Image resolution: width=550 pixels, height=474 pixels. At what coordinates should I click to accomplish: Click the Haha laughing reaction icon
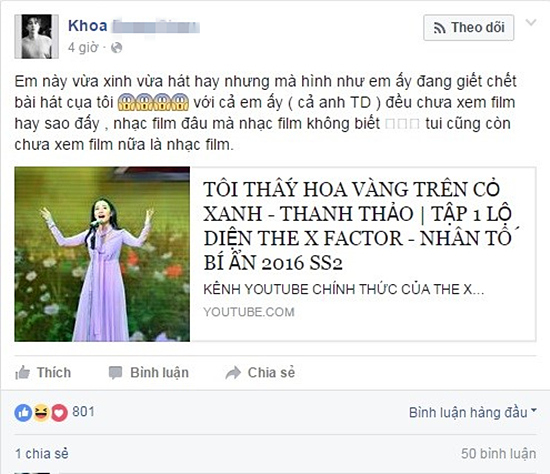tap(41, 413)
